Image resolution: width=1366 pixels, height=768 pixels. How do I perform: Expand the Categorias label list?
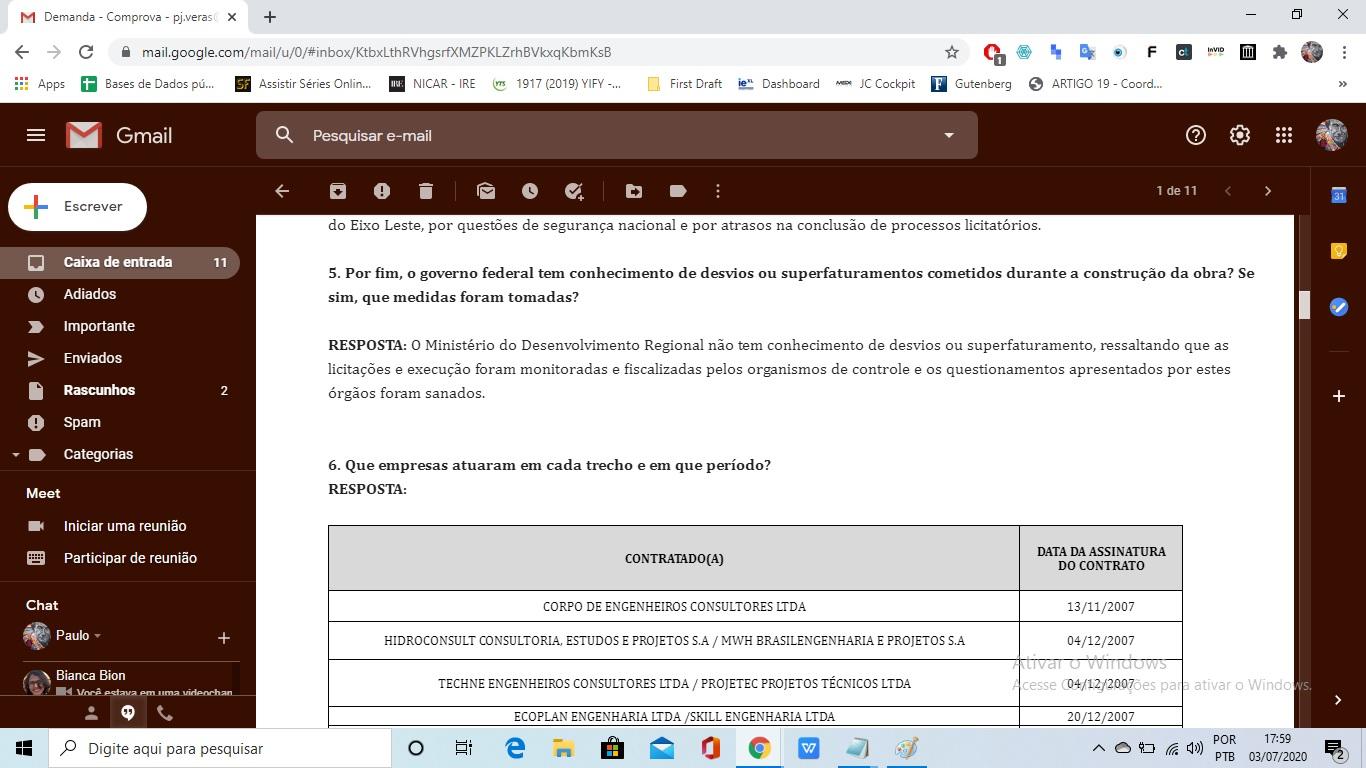tap(16, 455)
